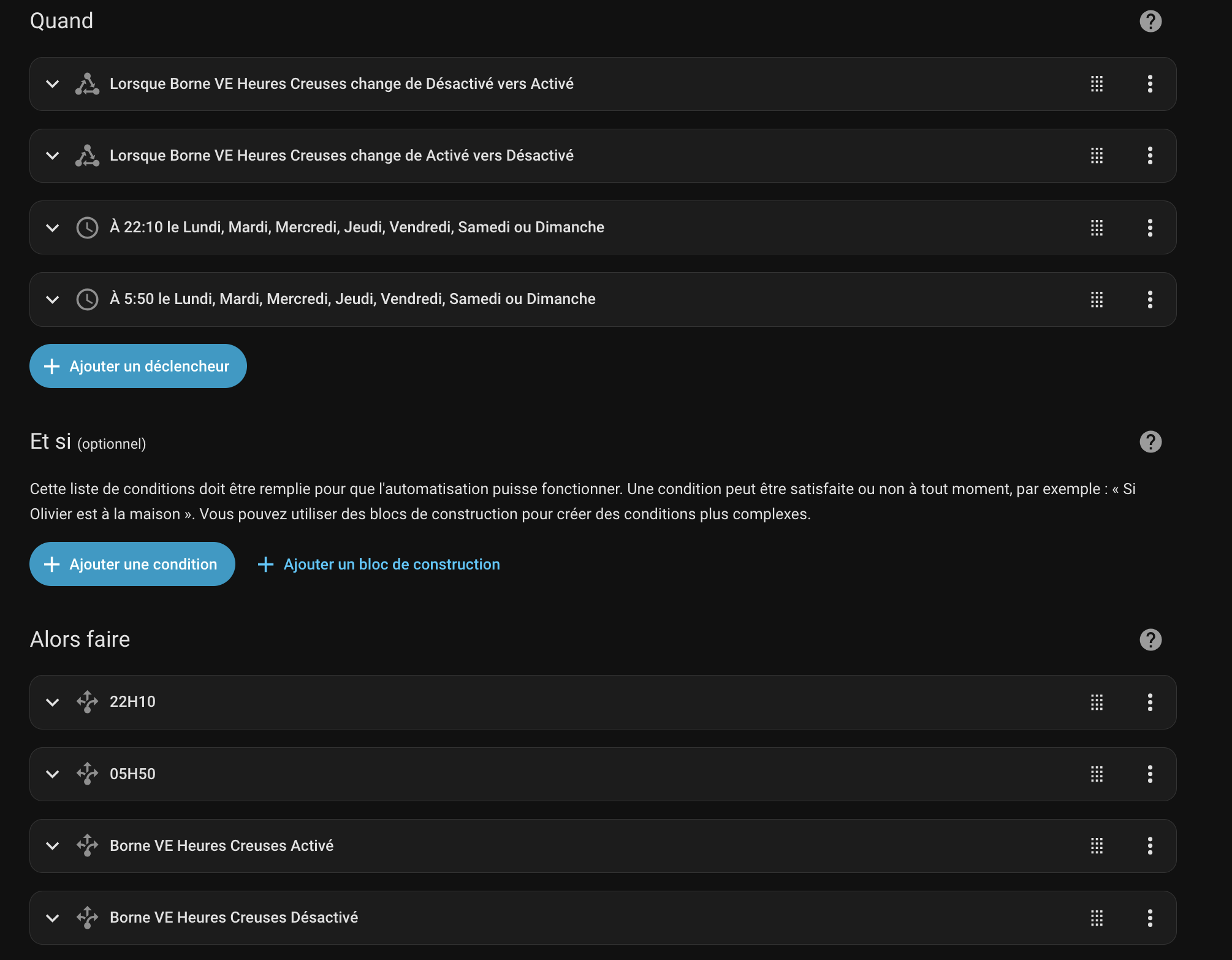Expand the Borne VE Heures Creuses Activé action
This screenshot has height=960, width=1232.
[53, 846]
